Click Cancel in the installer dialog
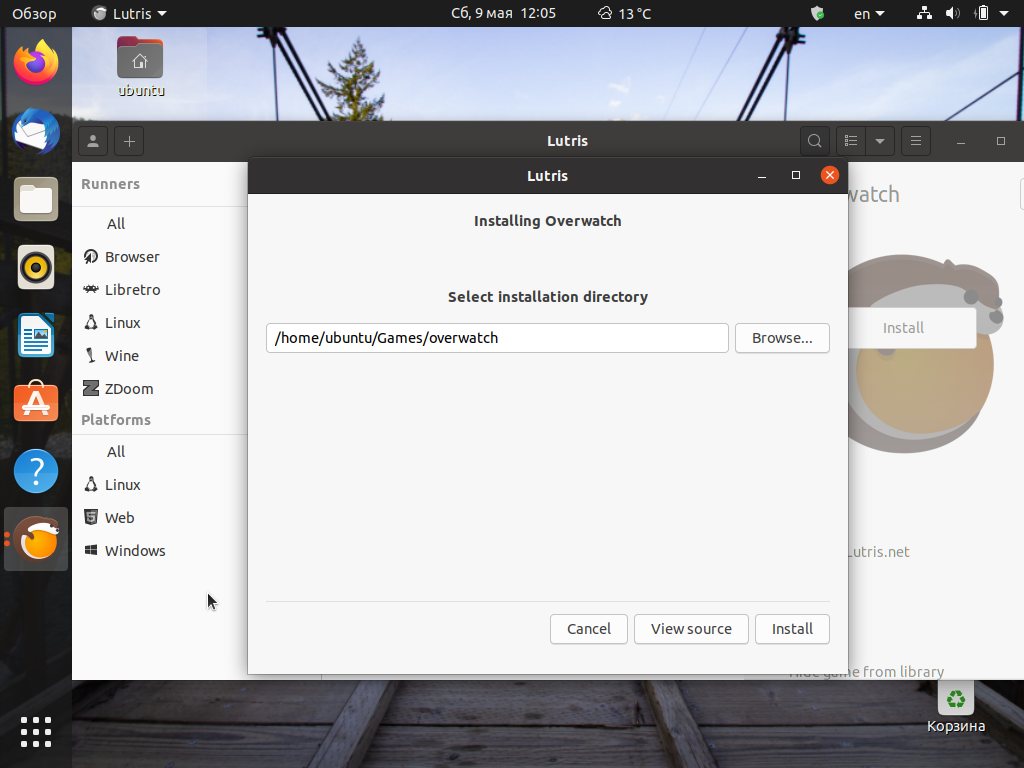1024x768 pixels. 588,629
